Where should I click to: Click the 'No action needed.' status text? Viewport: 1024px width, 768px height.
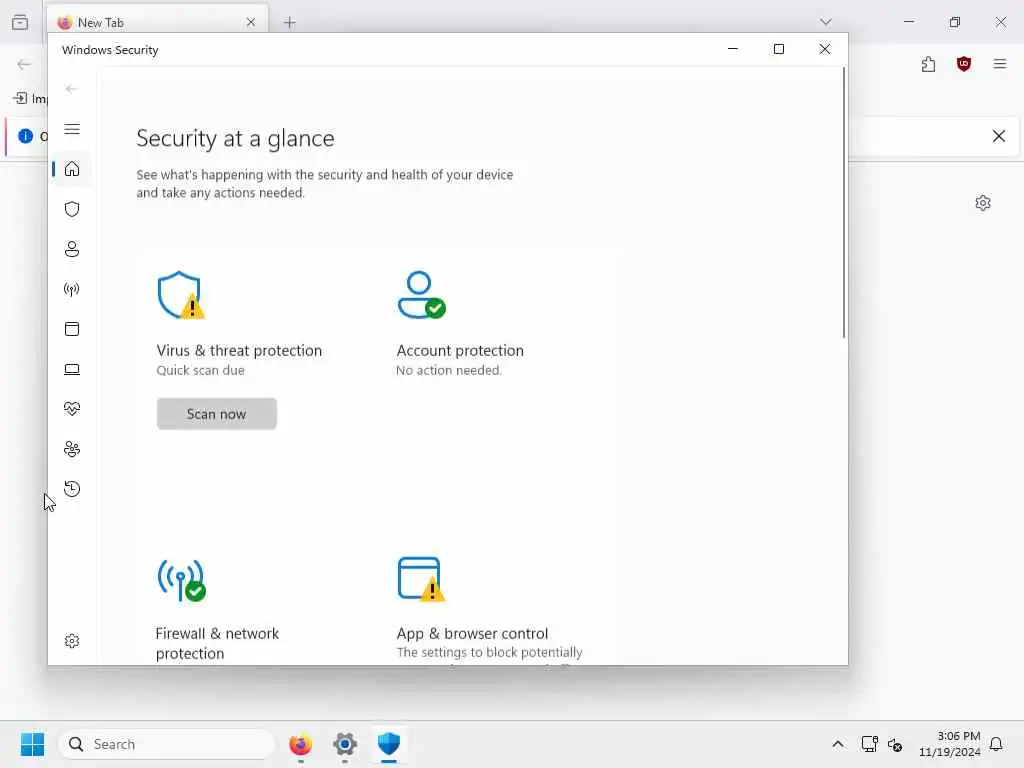pos(449,370)
